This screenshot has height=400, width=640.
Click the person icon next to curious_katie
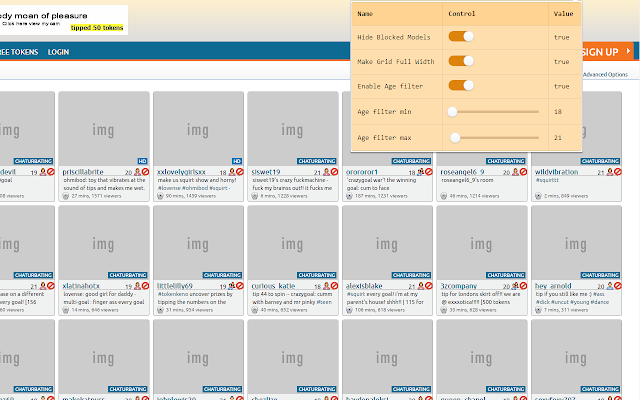coord(327,286)
